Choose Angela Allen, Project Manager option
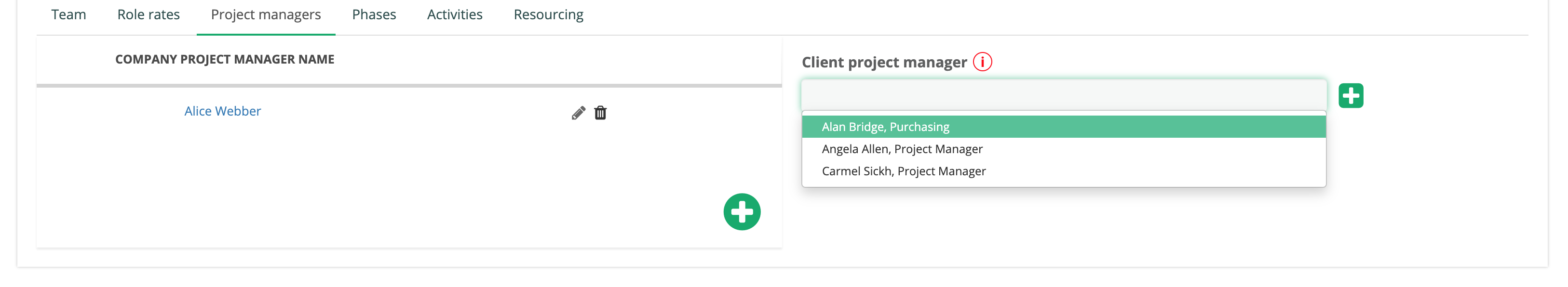The image size is (1568, 287). click(1063, 149)
